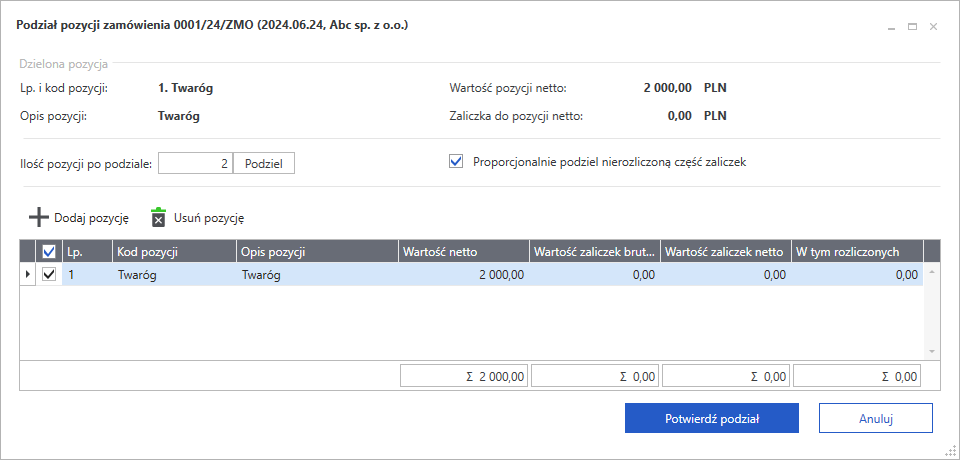Screen dimensions: 960x460
Task: Sort by the Wartość netto column header
Action: tap(463, 251)
